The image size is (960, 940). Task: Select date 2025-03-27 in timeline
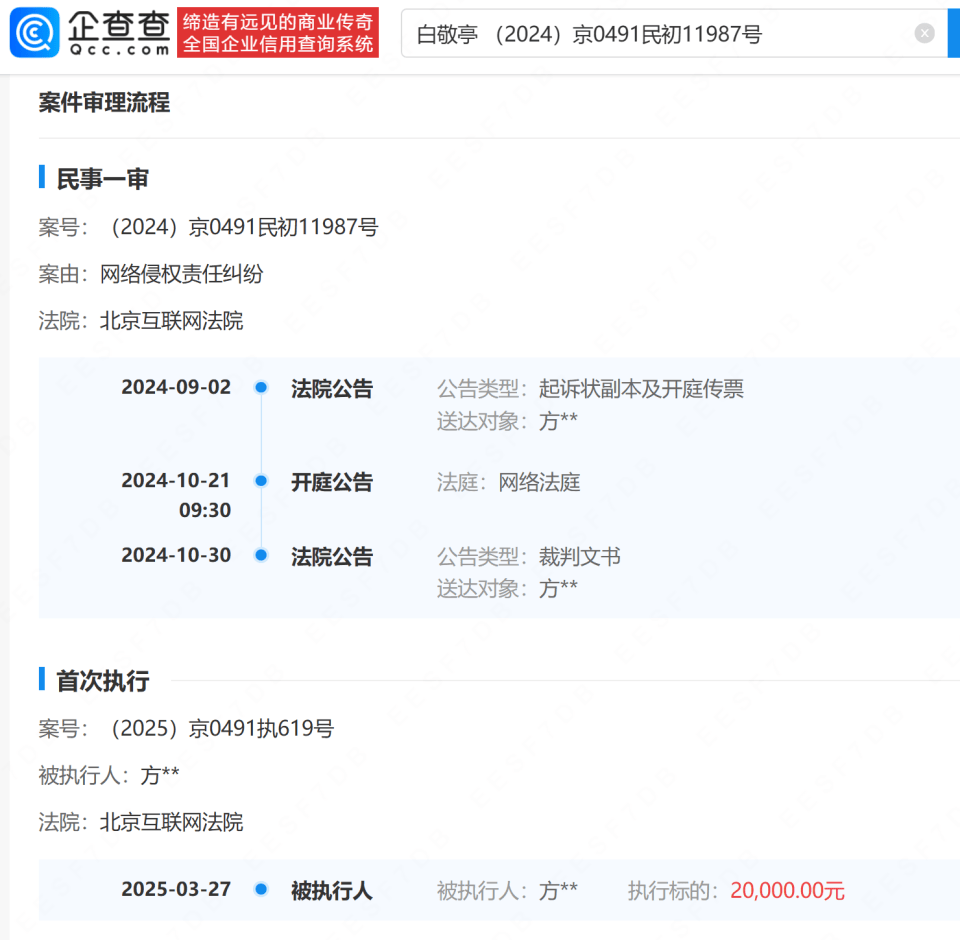(x=176, y=889)
